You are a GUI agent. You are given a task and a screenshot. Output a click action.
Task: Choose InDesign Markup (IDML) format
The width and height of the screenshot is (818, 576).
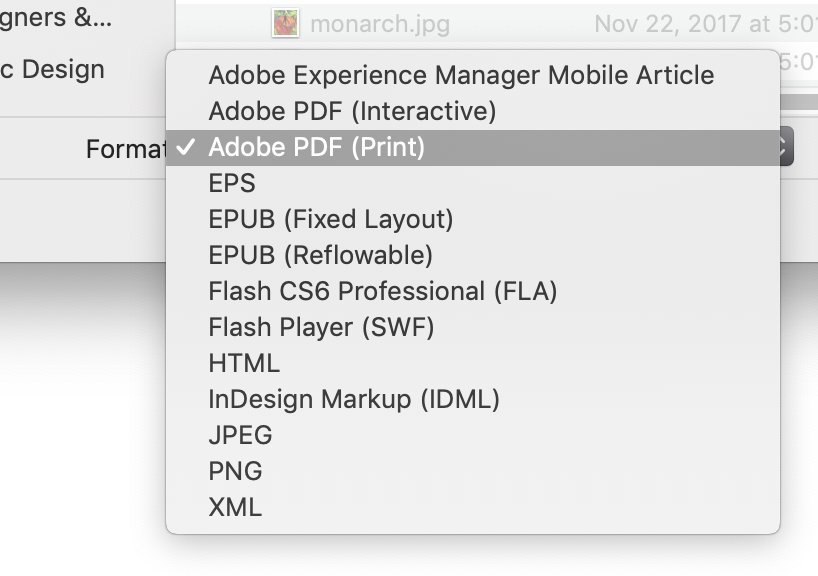[x=473, y=399]
